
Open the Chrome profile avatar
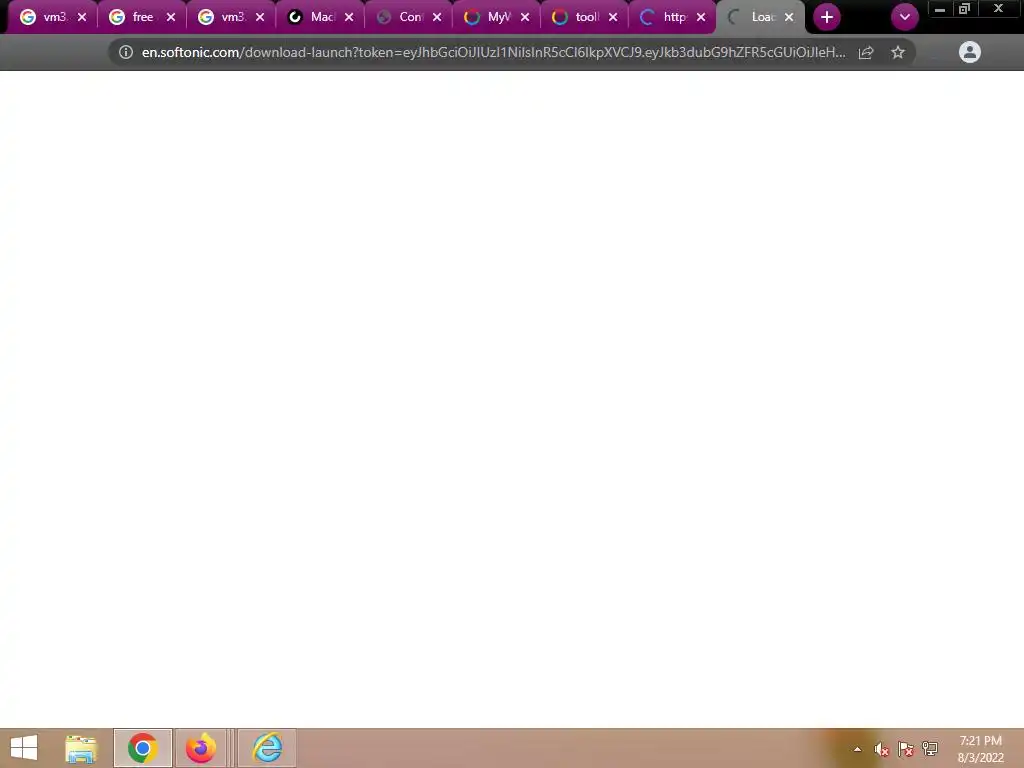(x=970, y=52)
